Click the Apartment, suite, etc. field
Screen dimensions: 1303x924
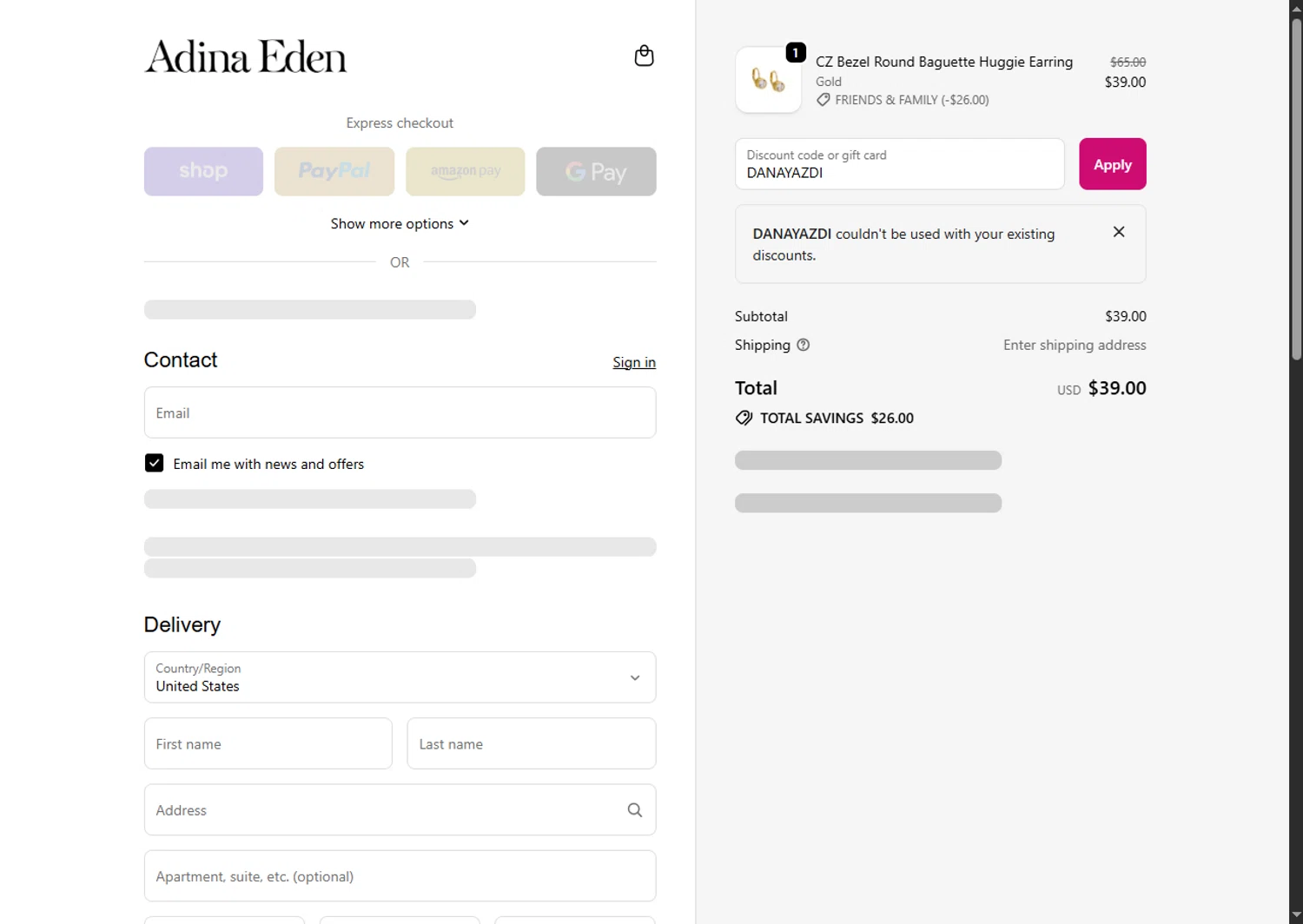click(x=400, y=876)
